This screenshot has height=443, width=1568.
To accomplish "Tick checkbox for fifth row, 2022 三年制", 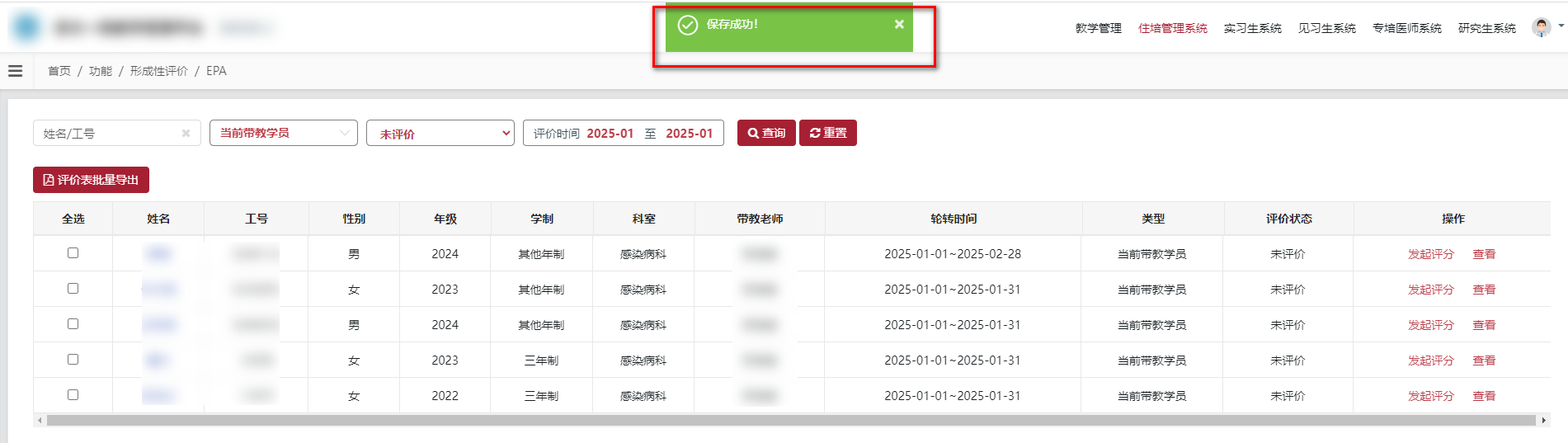I will [x=73, y=395].
